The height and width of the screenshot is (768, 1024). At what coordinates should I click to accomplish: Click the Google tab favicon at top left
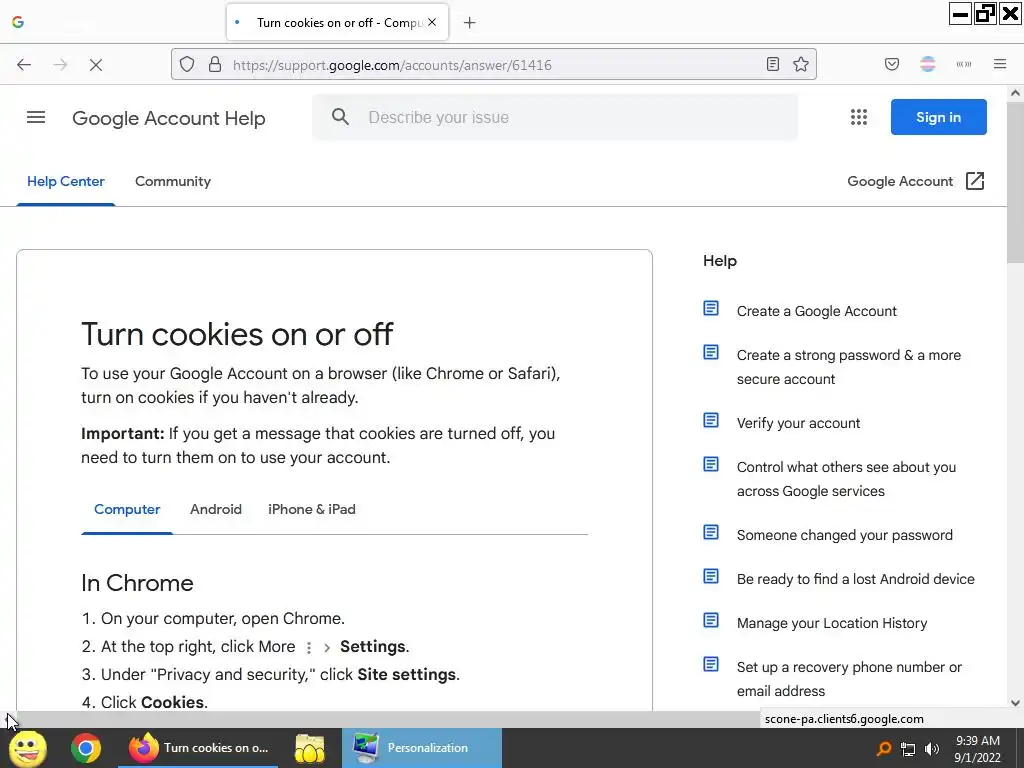coord(18,22)
